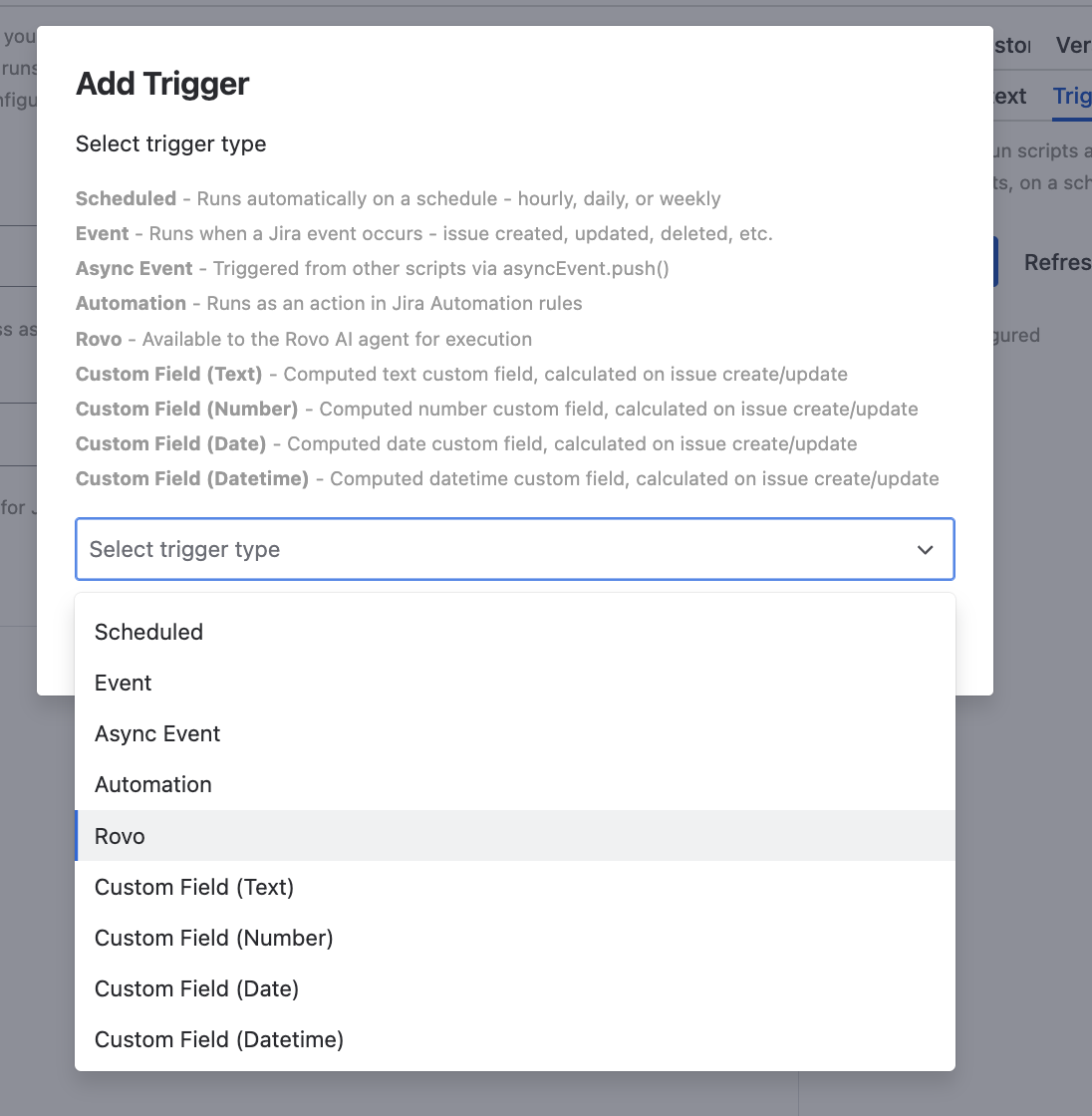Click the bold Scheduled description line
Image resolution: width=1092 pixels, height=1116 pixels.
398,198
